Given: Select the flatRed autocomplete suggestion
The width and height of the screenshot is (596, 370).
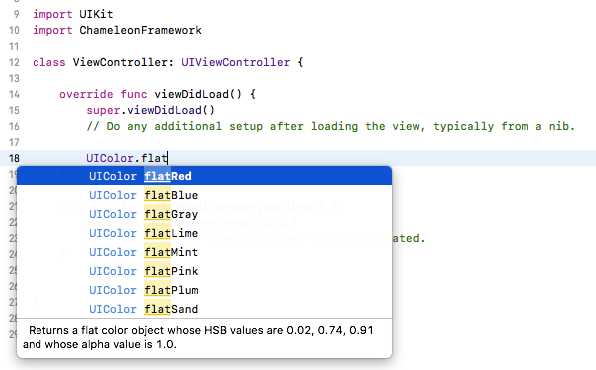Looking at the screenshot, I should tap(204, 176).
